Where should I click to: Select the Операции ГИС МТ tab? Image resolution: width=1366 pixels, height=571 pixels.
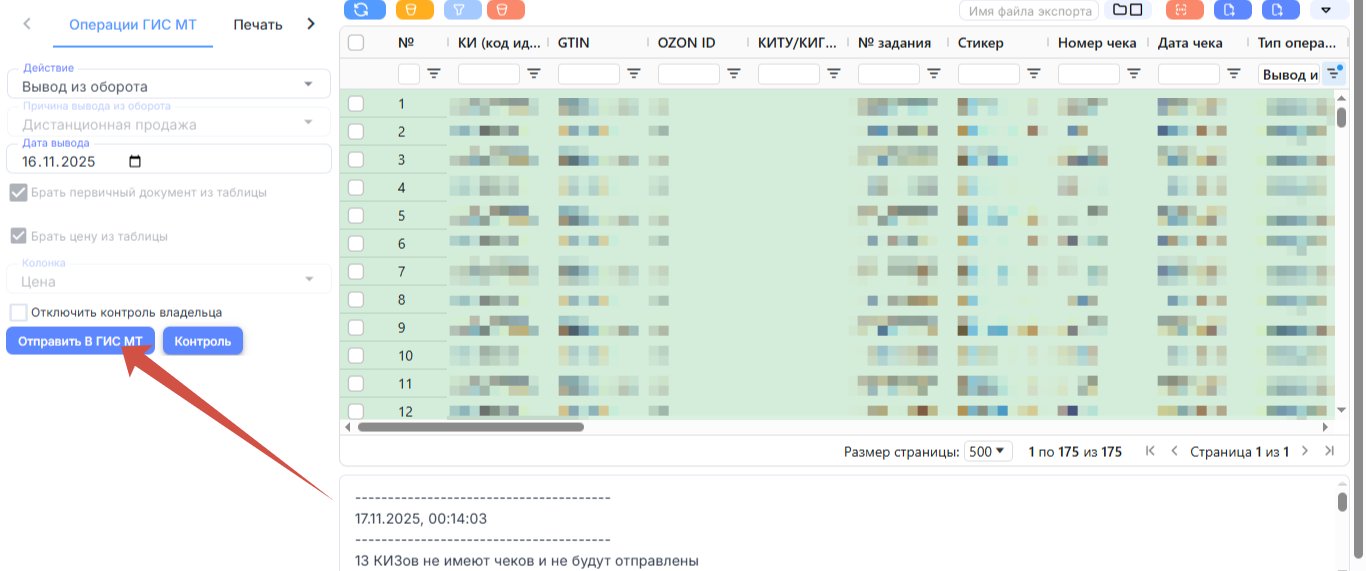[x=133, y=24]
